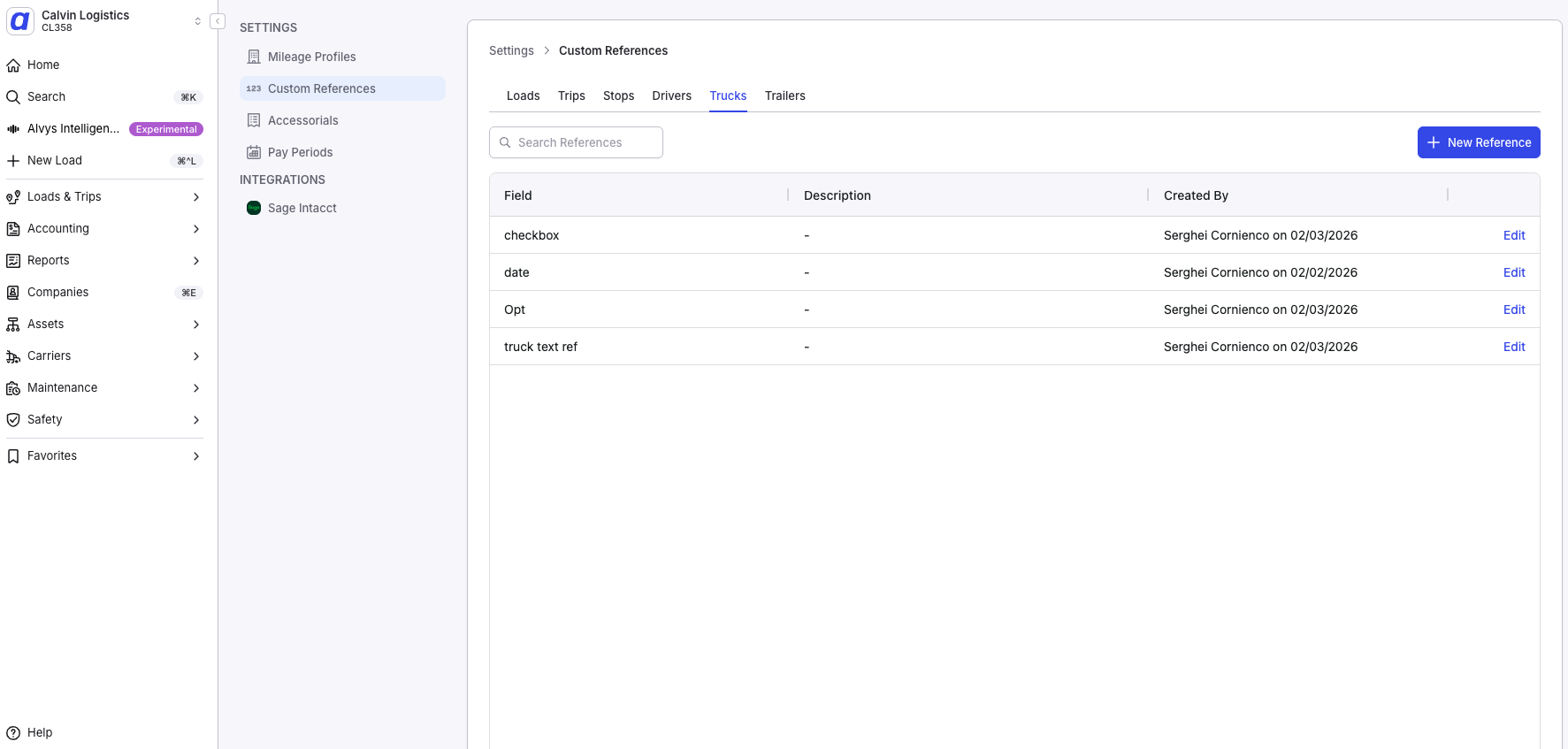1568x749 pixels.
Task: Click the Experimental badge
Action: click(x=166, y=129)
